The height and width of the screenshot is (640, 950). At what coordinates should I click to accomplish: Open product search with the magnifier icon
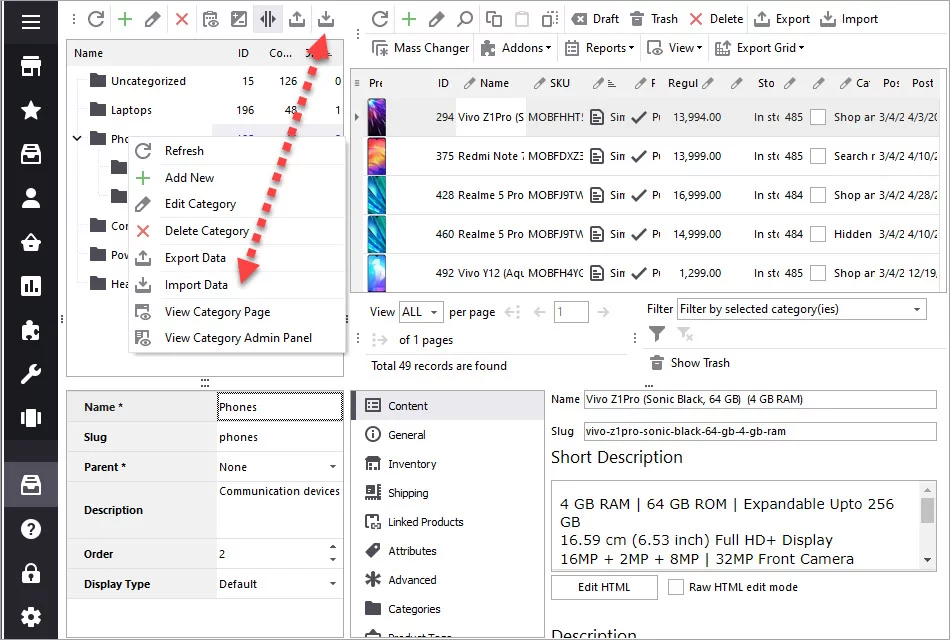[x=466, y=18]
